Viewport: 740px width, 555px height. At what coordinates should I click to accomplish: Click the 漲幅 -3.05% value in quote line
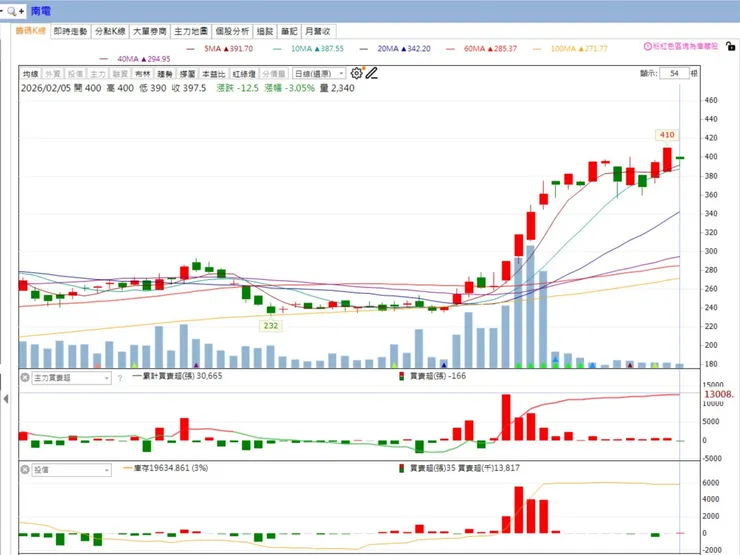pos(289,88)
